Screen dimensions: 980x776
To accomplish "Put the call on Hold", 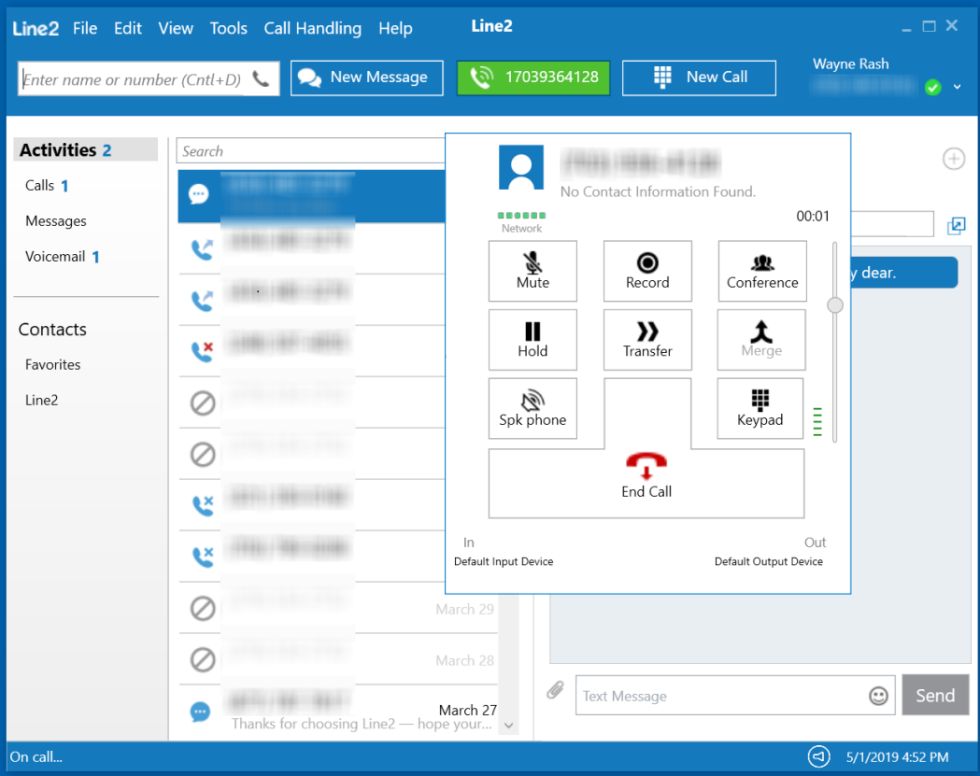I will (x=532, y=340).
